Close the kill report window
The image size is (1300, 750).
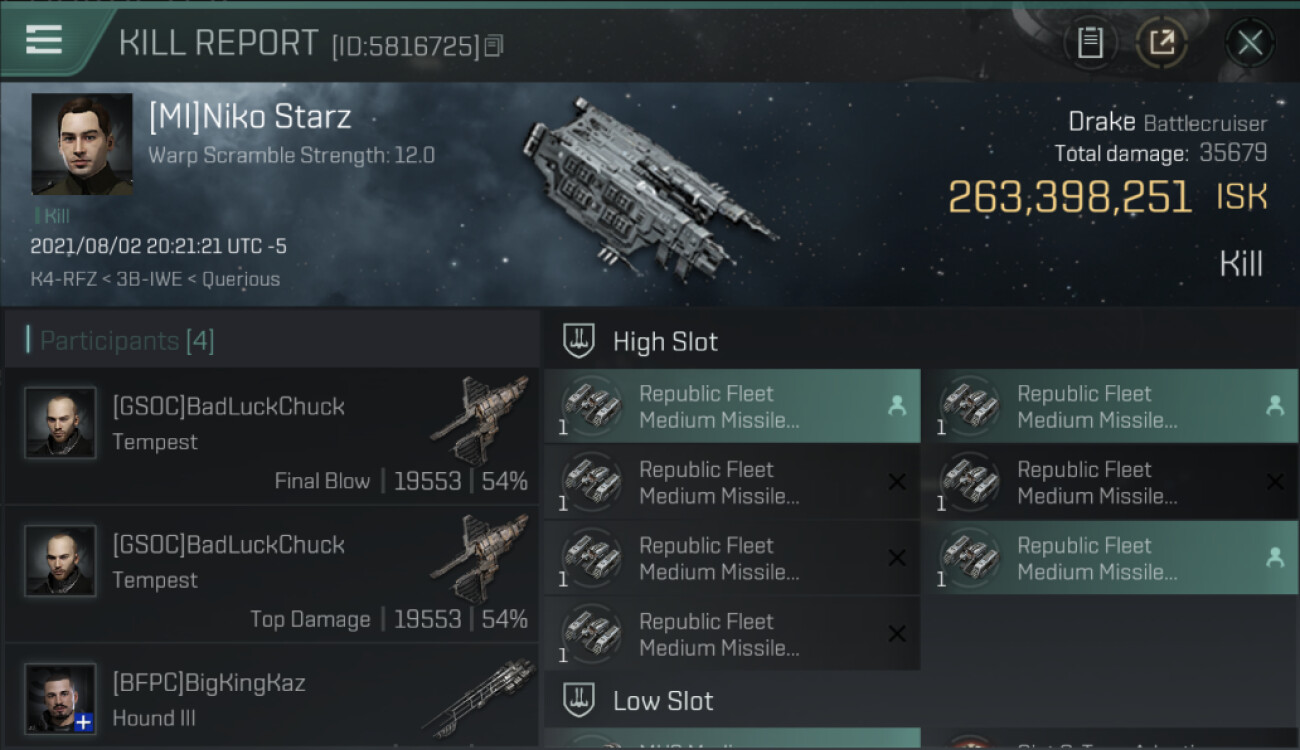1249,42
